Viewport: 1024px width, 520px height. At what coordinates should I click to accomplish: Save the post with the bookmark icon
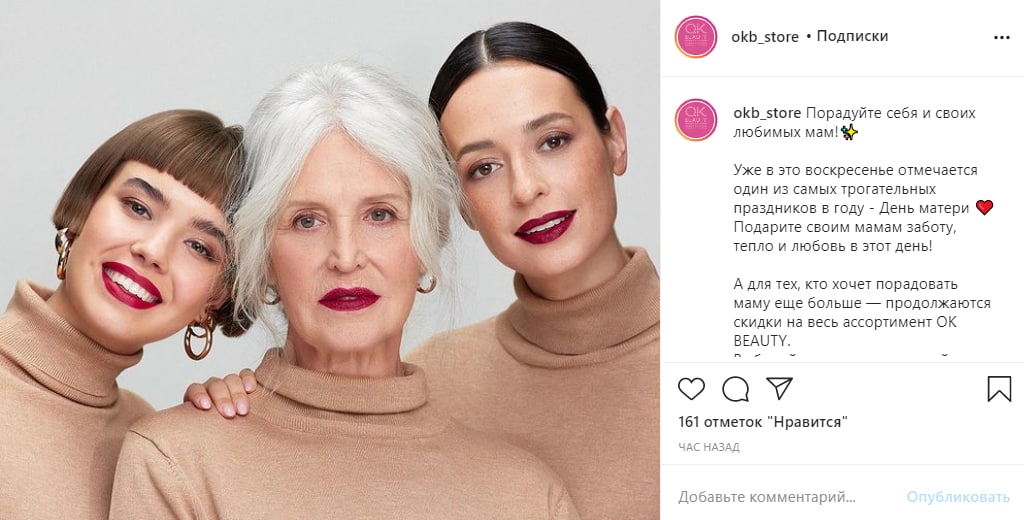(999, 389)
